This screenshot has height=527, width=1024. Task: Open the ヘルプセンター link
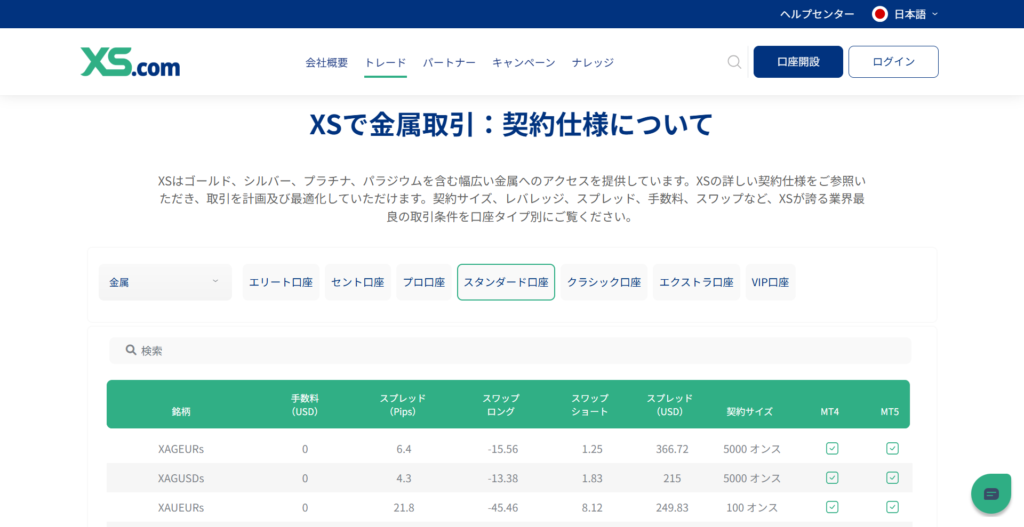point(817,14)
